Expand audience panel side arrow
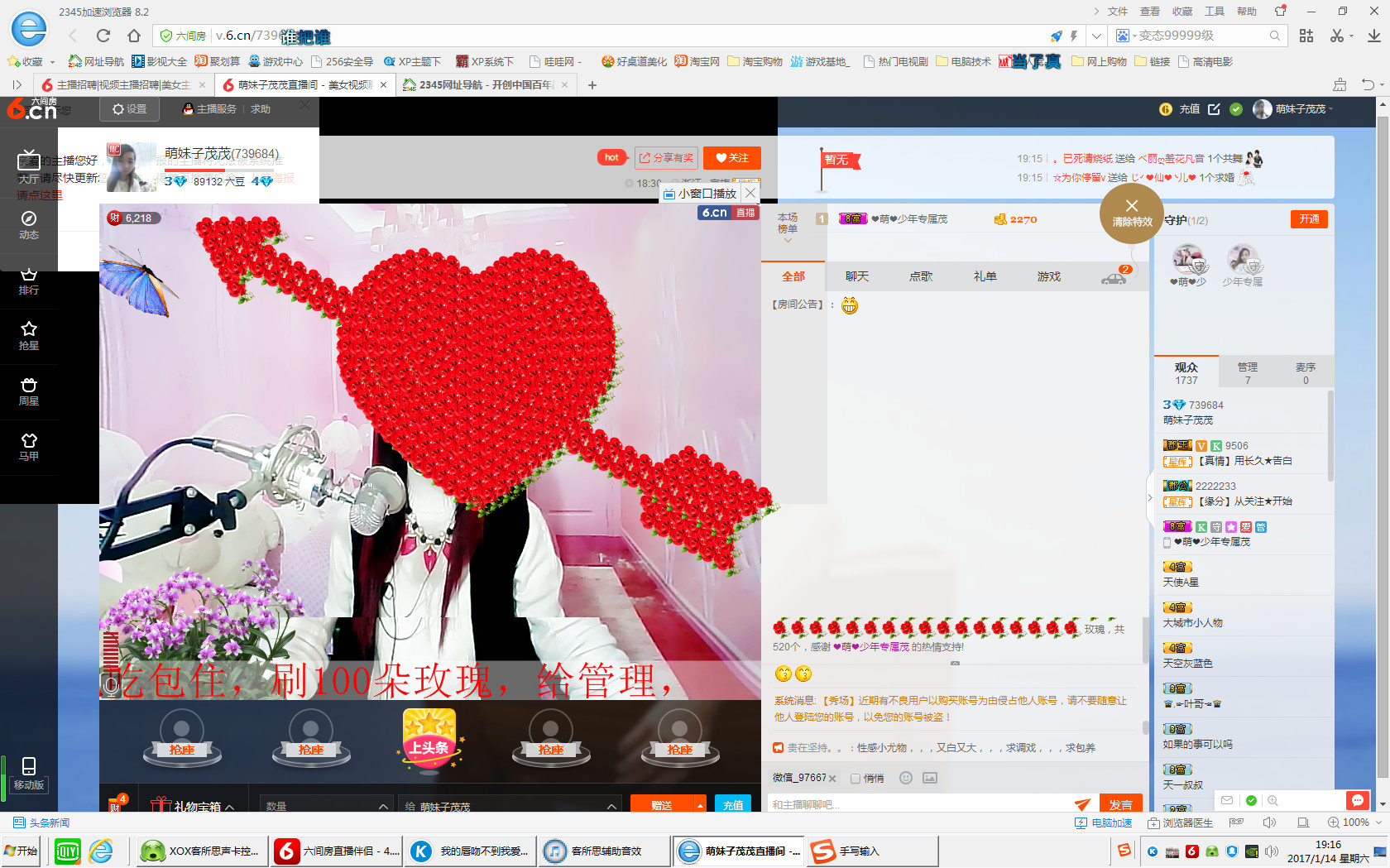Screen dimensions: 1390x868 [1149, 497]
